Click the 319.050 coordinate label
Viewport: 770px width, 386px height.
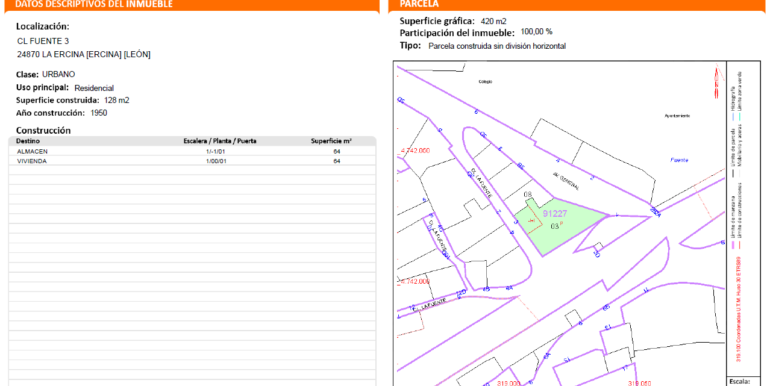[640, 383]
